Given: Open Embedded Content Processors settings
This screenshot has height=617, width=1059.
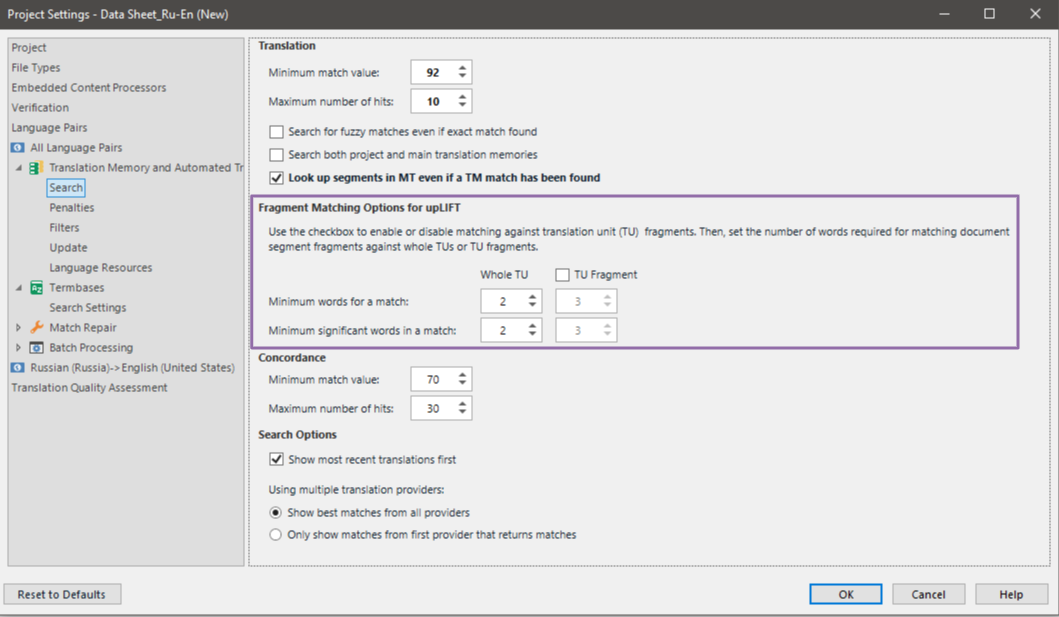Looking at the screenshot, I should click(88, 88).
